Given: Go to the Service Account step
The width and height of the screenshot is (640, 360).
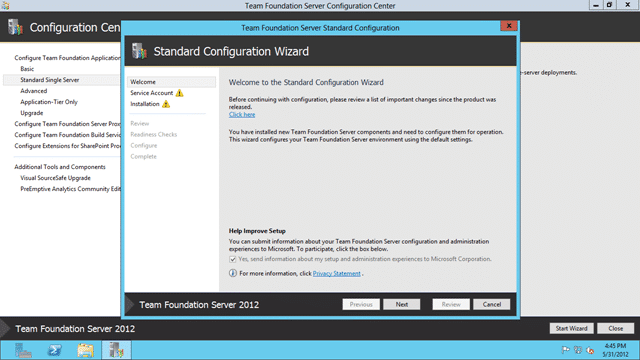Looking at the screenshot, I should point(151,93).
